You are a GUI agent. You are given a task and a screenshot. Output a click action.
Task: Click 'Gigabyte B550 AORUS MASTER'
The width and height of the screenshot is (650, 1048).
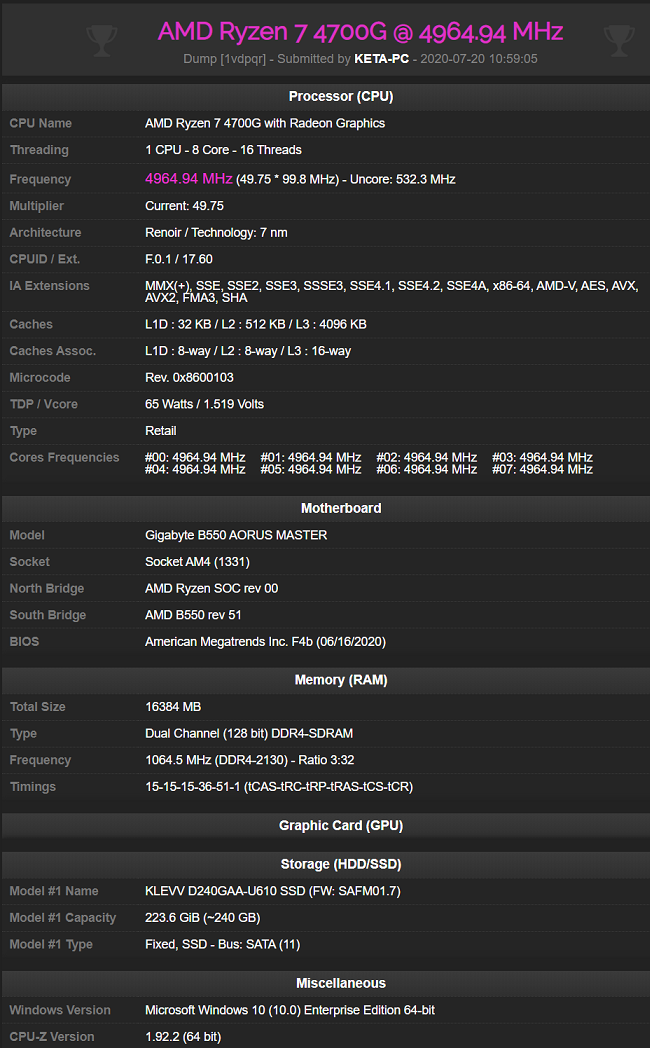pyautogui.click(x=236, y=535)
